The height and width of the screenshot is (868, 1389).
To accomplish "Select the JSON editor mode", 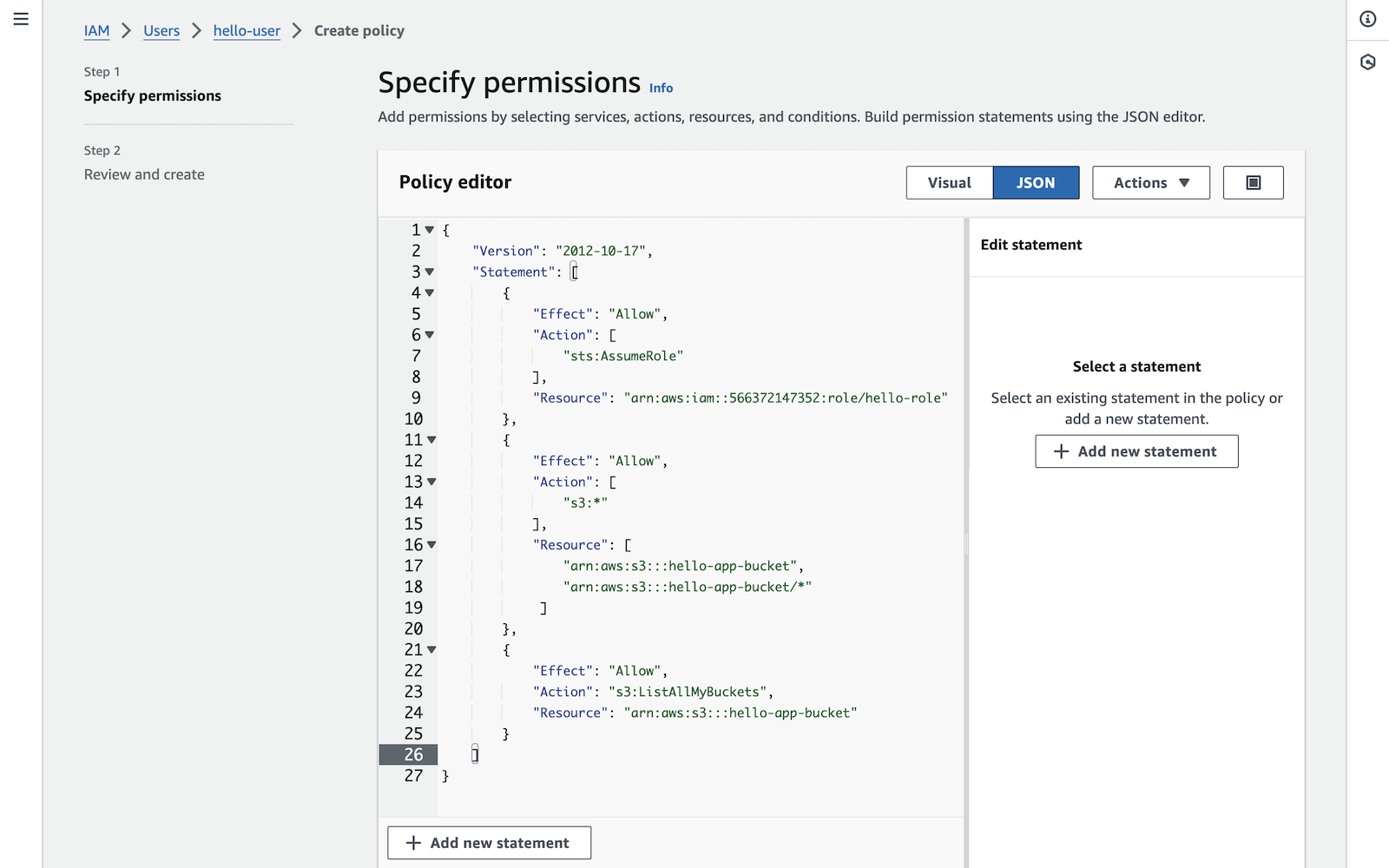I will pos(1036,182).
